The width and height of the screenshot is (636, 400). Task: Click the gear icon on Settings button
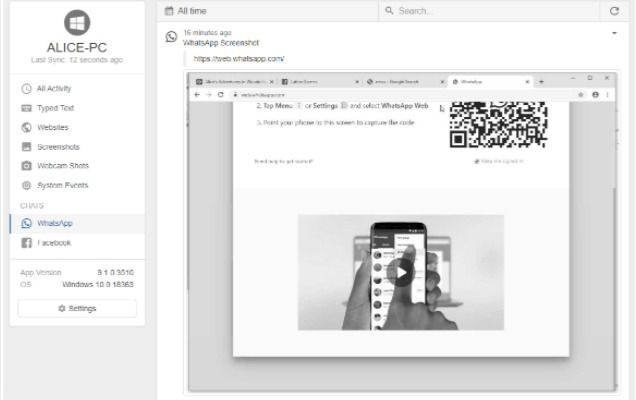[62, 309]
